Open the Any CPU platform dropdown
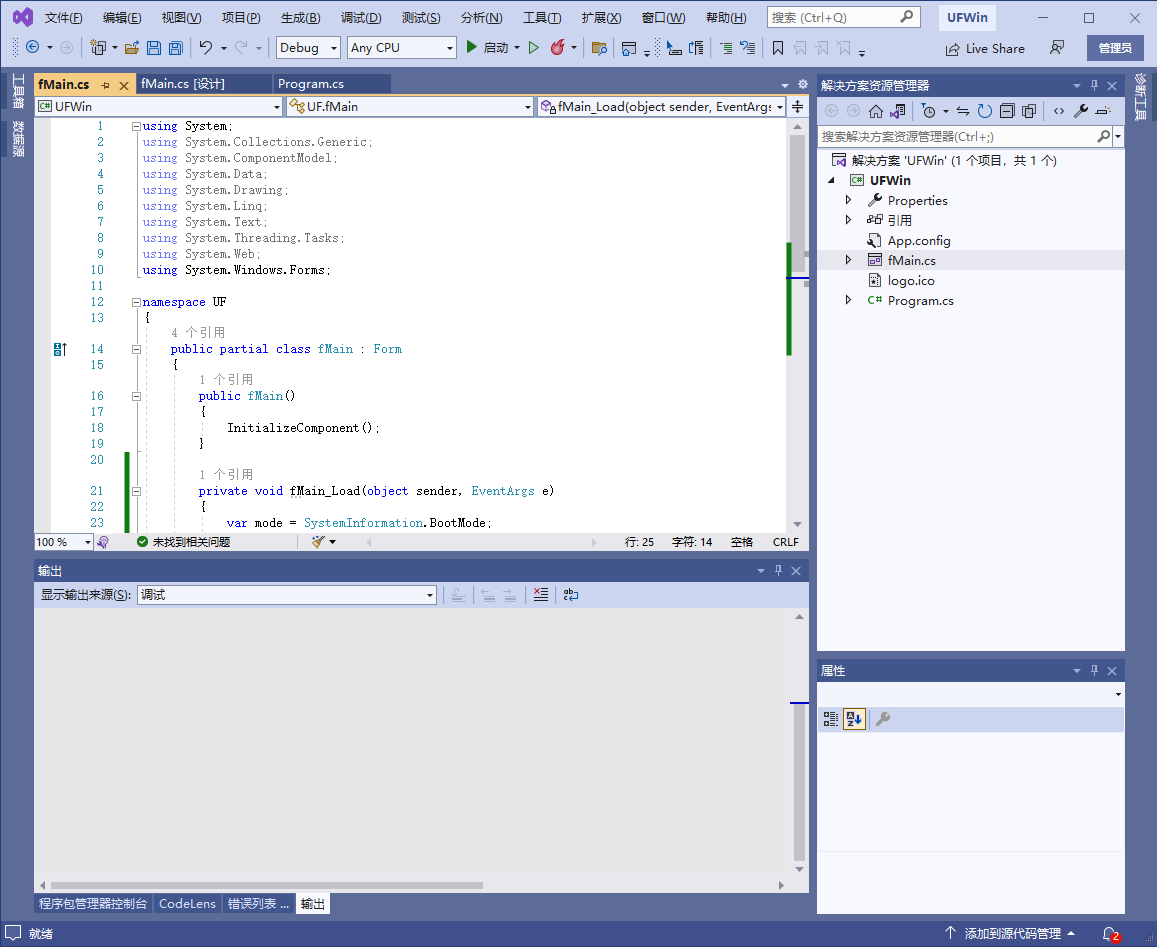 point(402,48)
